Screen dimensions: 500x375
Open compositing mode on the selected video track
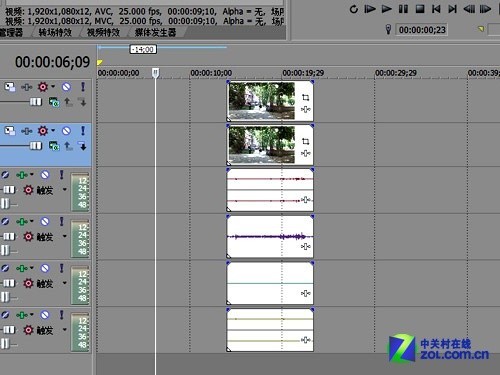(54, 146)
